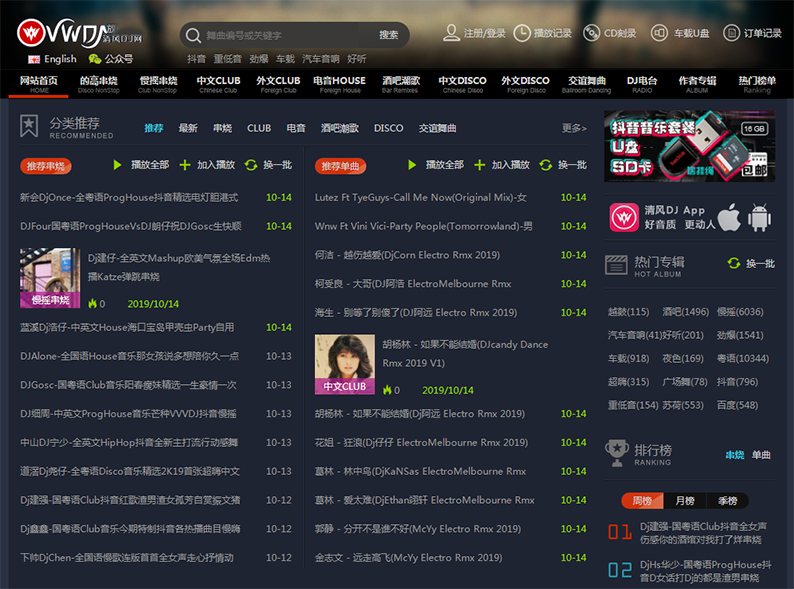Click the 热门专辑 clapperboard icon
This screenshot has width=794, height=589.
point(616,265)
